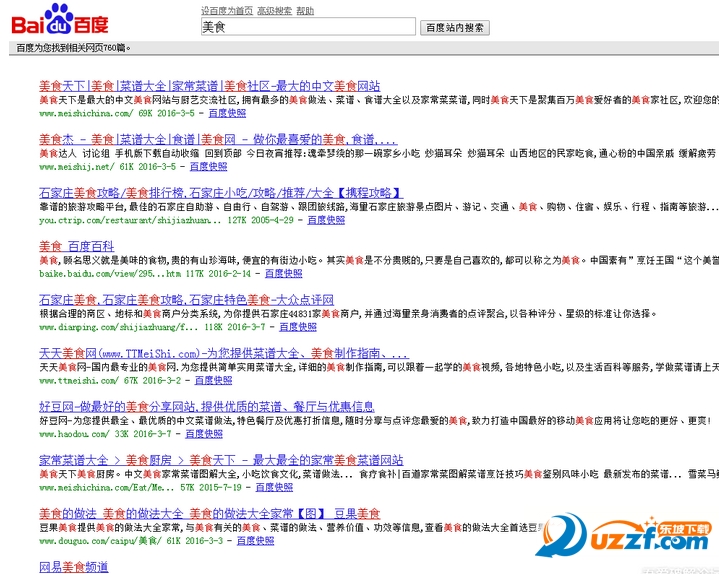
Task: Click the 百度为您找到相关网页 result count text
Action: 73,48
